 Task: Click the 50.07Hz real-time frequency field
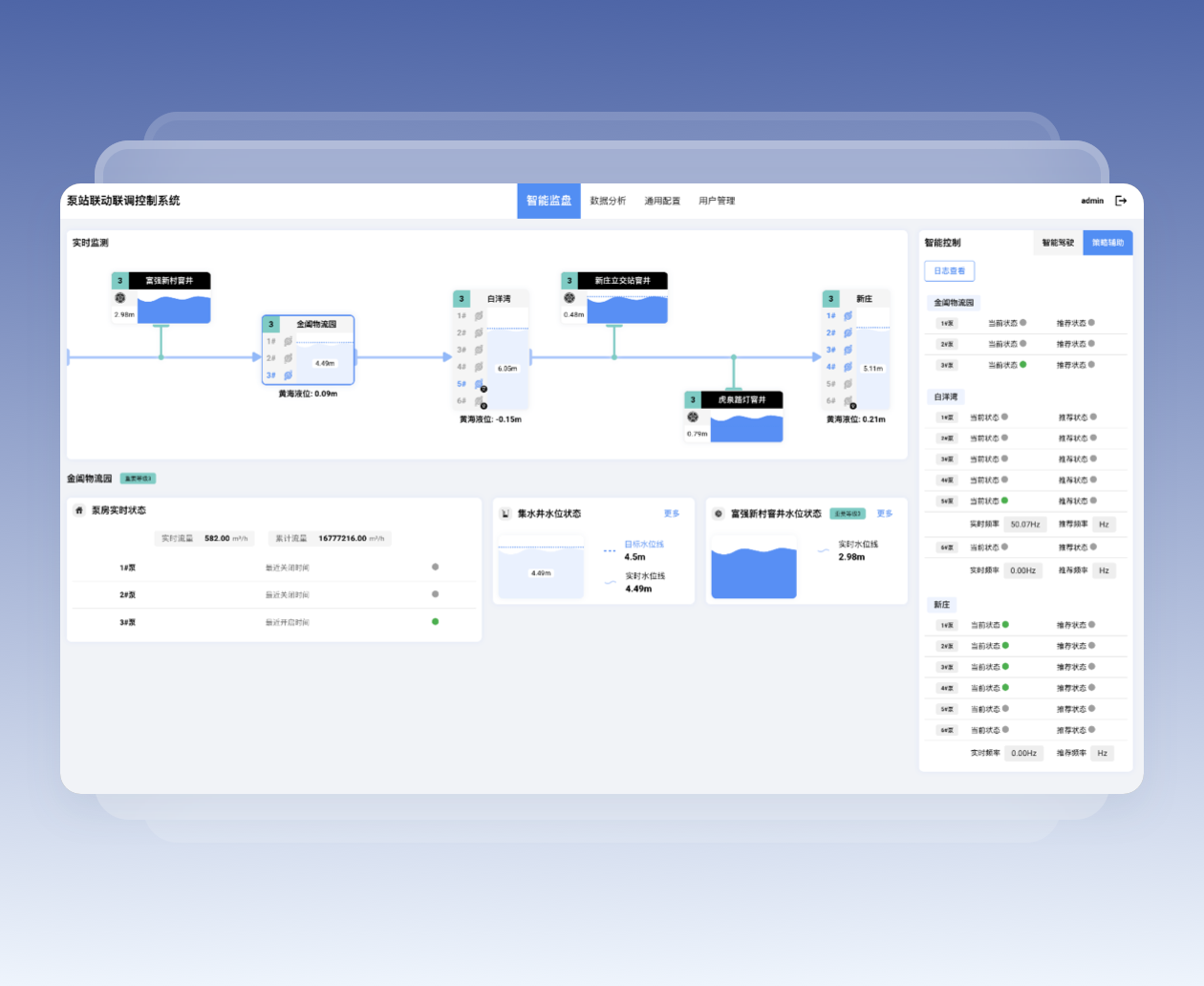(x=1025, y=525)
